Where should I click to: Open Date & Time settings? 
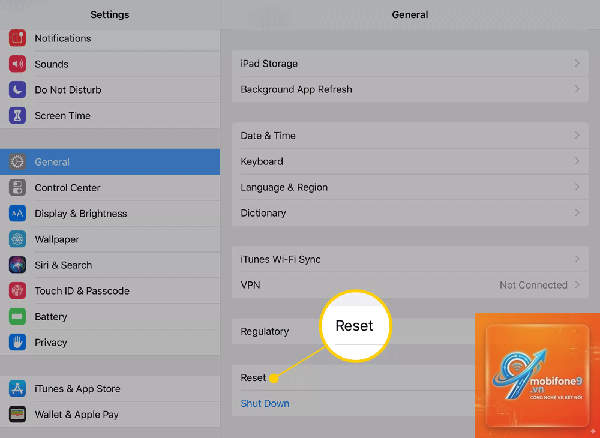click(410, 135)
